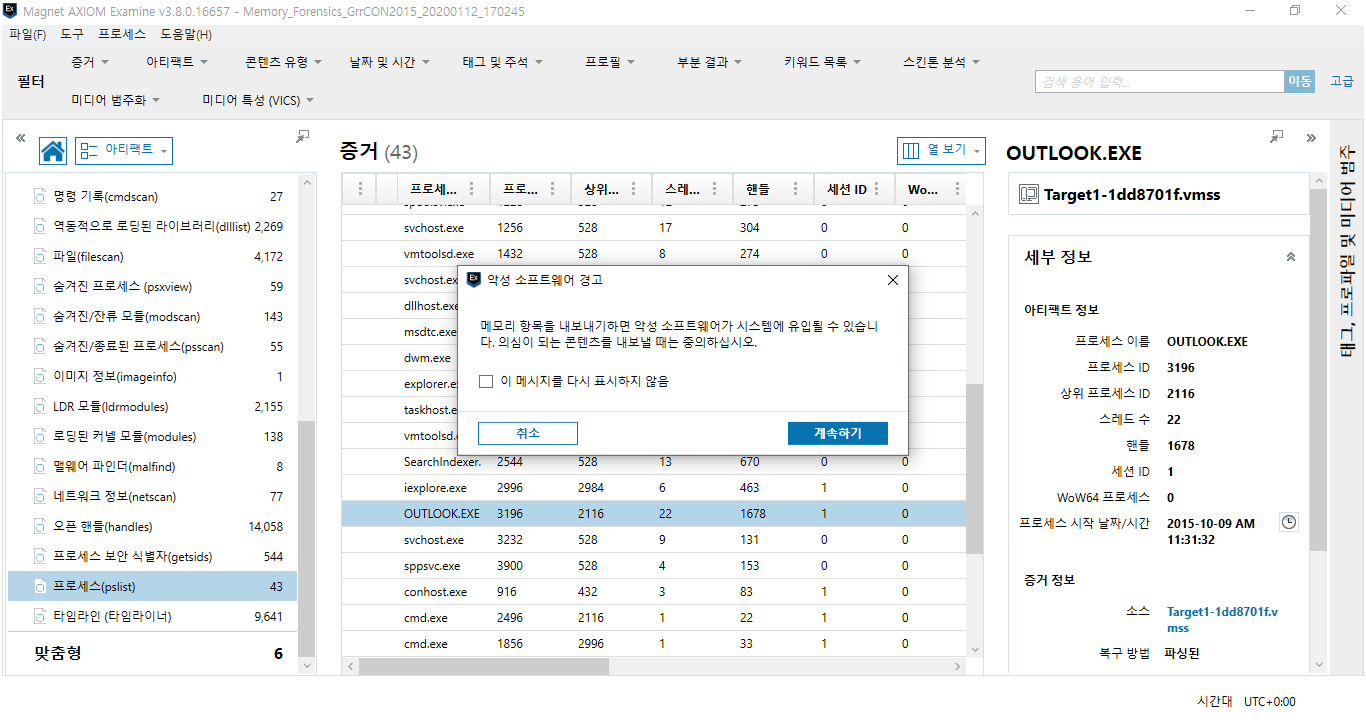Open the 콘텐츠 유형 filter dropdown
Image resolution: width=1366 pixels, height=728 pixels.
(283, 62)
